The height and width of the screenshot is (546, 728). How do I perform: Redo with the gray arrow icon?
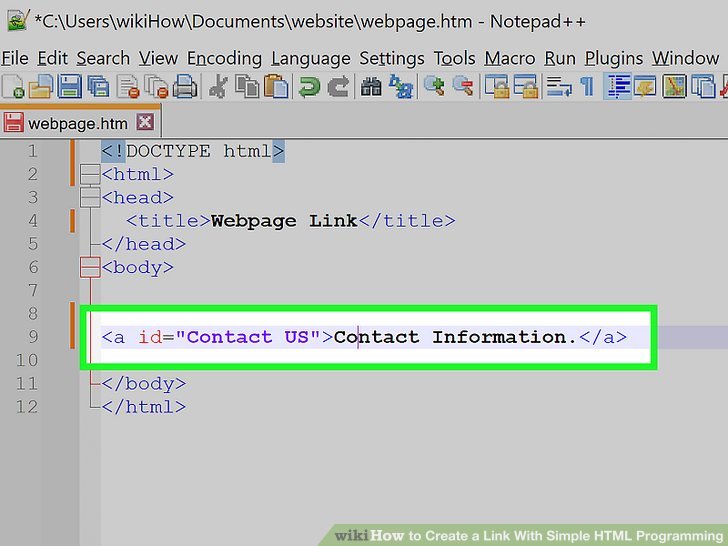click(338, 87)
